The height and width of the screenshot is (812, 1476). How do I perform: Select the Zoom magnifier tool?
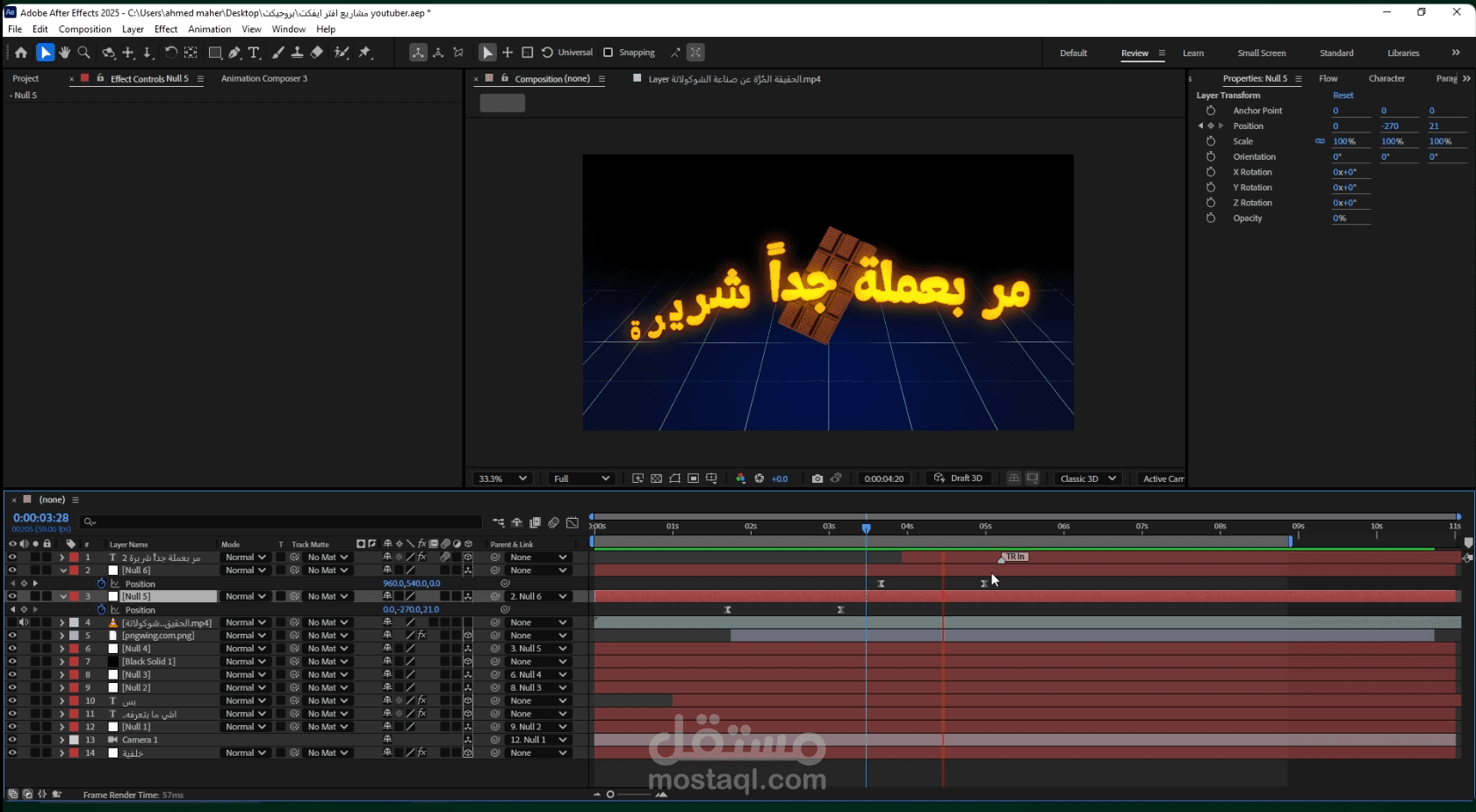click(84, 53)
